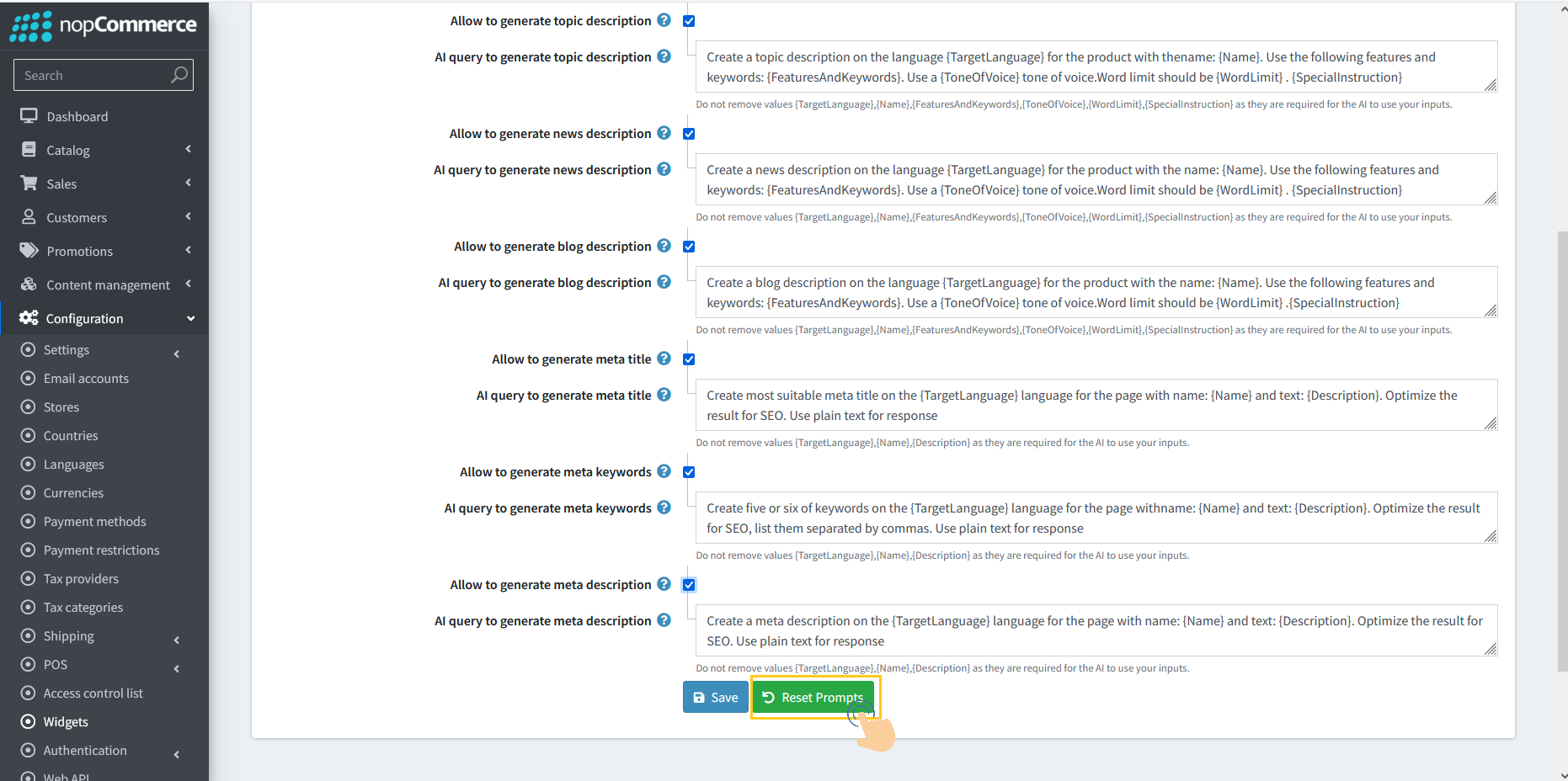Select the Sales shopping cart icon
1568x781 pixels.
(28, 183)
